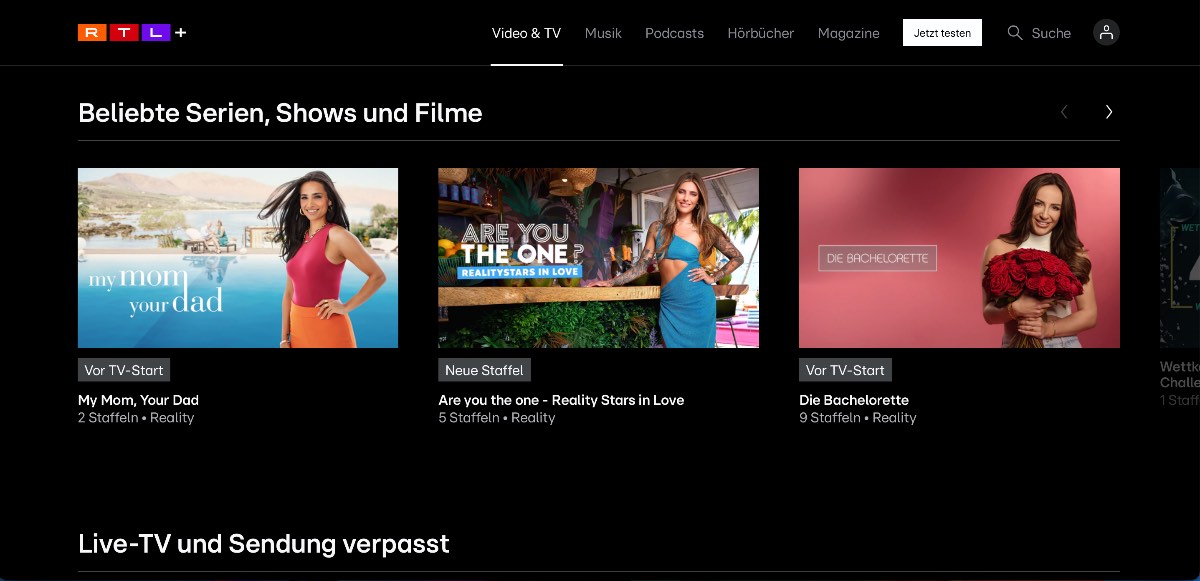Open Are You The One thumbnail
The width and height of the screenshot is (1200, 581).
(x=598, y=258)
